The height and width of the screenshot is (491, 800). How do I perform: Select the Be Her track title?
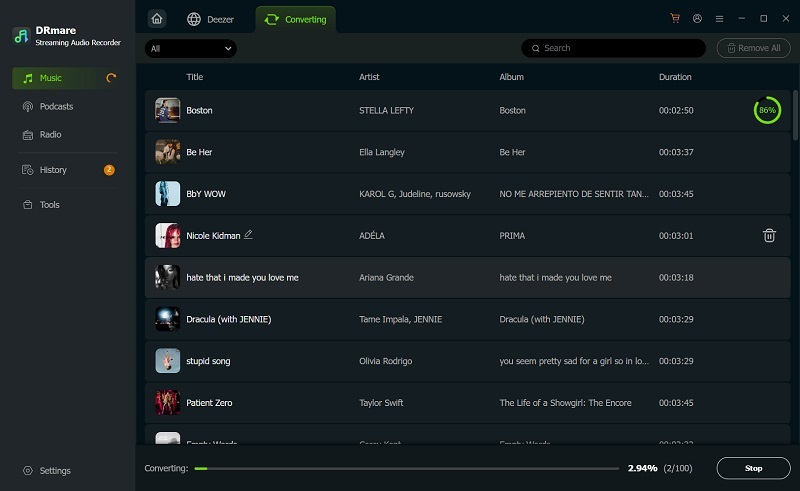(199, 152)
